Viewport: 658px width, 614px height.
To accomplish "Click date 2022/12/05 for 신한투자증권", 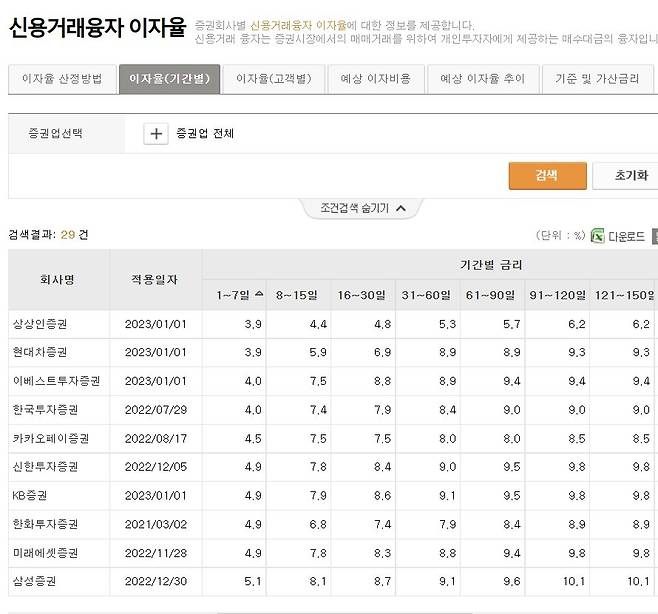I will click(156, 467).
